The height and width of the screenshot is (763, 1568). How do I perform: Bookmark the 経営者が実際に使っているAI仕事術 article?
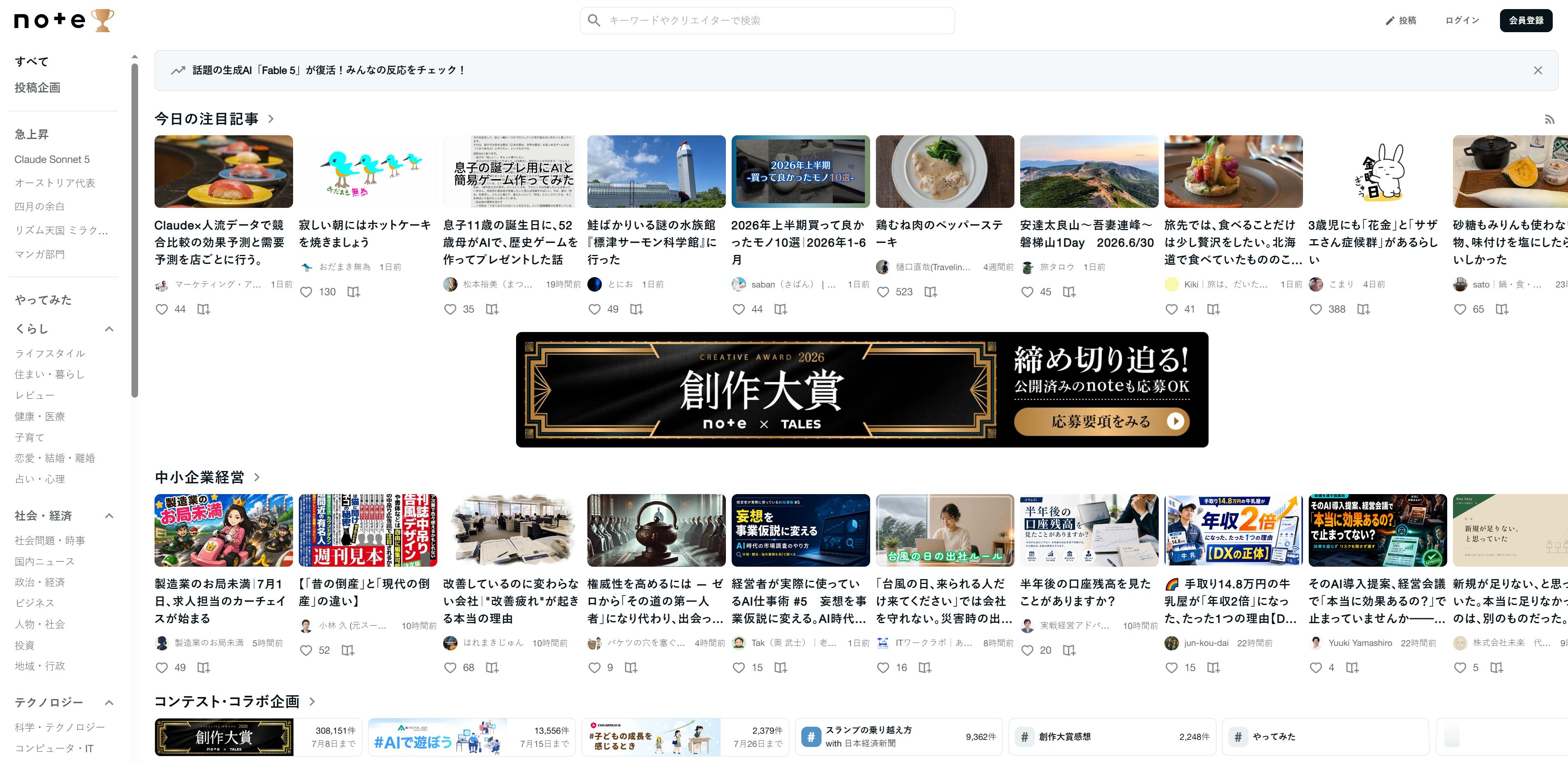(780, 668)
